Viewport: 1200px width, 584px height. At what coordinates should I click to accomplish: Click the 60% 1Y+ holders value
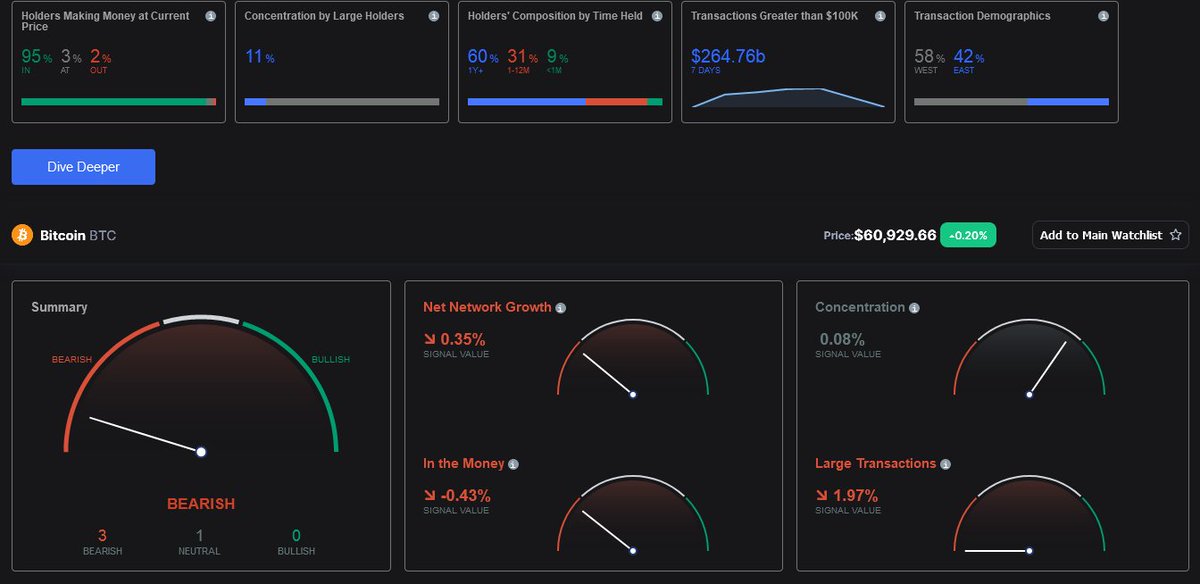[x=483, y=57]
